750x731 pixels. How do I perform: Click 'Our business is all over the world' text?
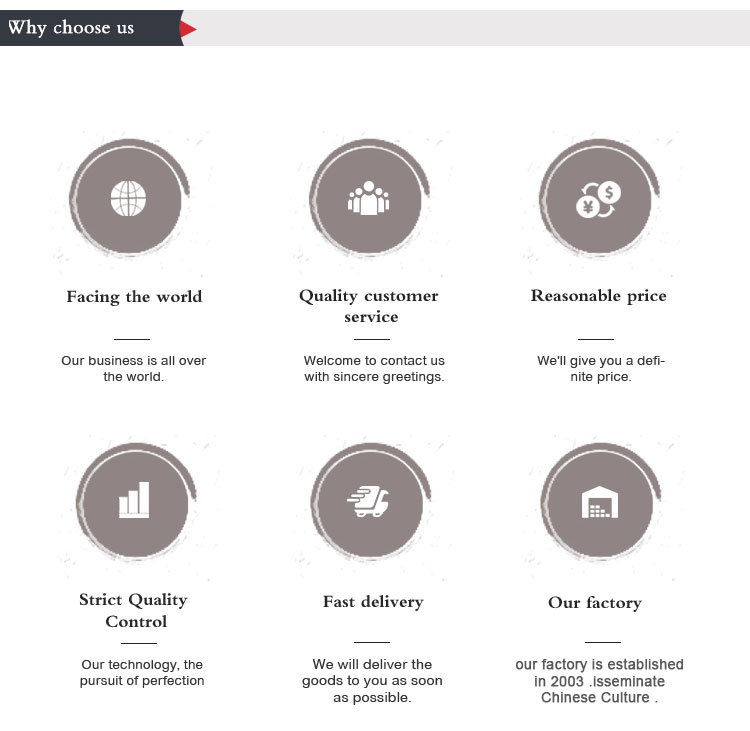pos(134,369)
